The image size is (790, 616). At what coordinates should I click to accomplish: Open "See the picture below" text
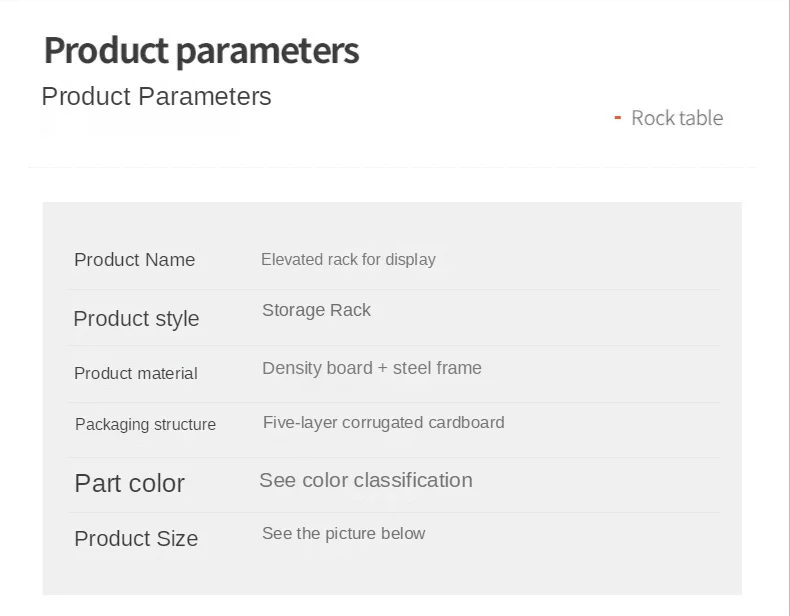pos(343,533)
